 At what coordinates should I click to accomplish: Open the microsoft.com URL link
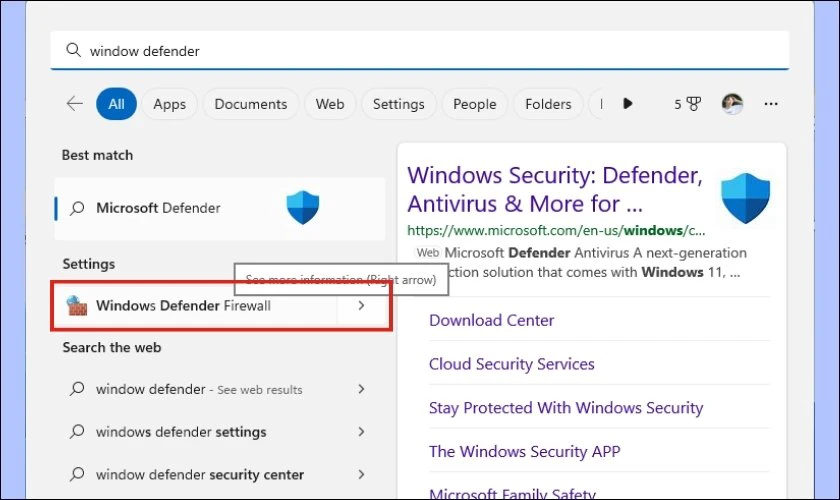[x=556, y=230]
